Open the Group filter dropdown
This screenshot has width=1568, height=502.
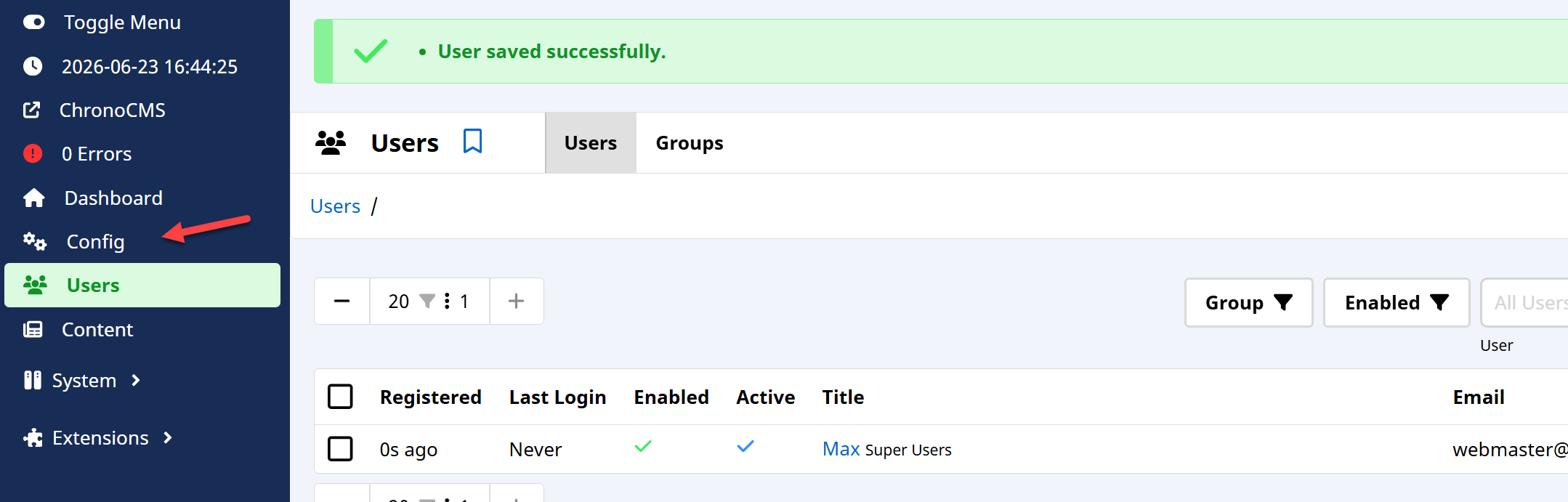pos(1248,302)
